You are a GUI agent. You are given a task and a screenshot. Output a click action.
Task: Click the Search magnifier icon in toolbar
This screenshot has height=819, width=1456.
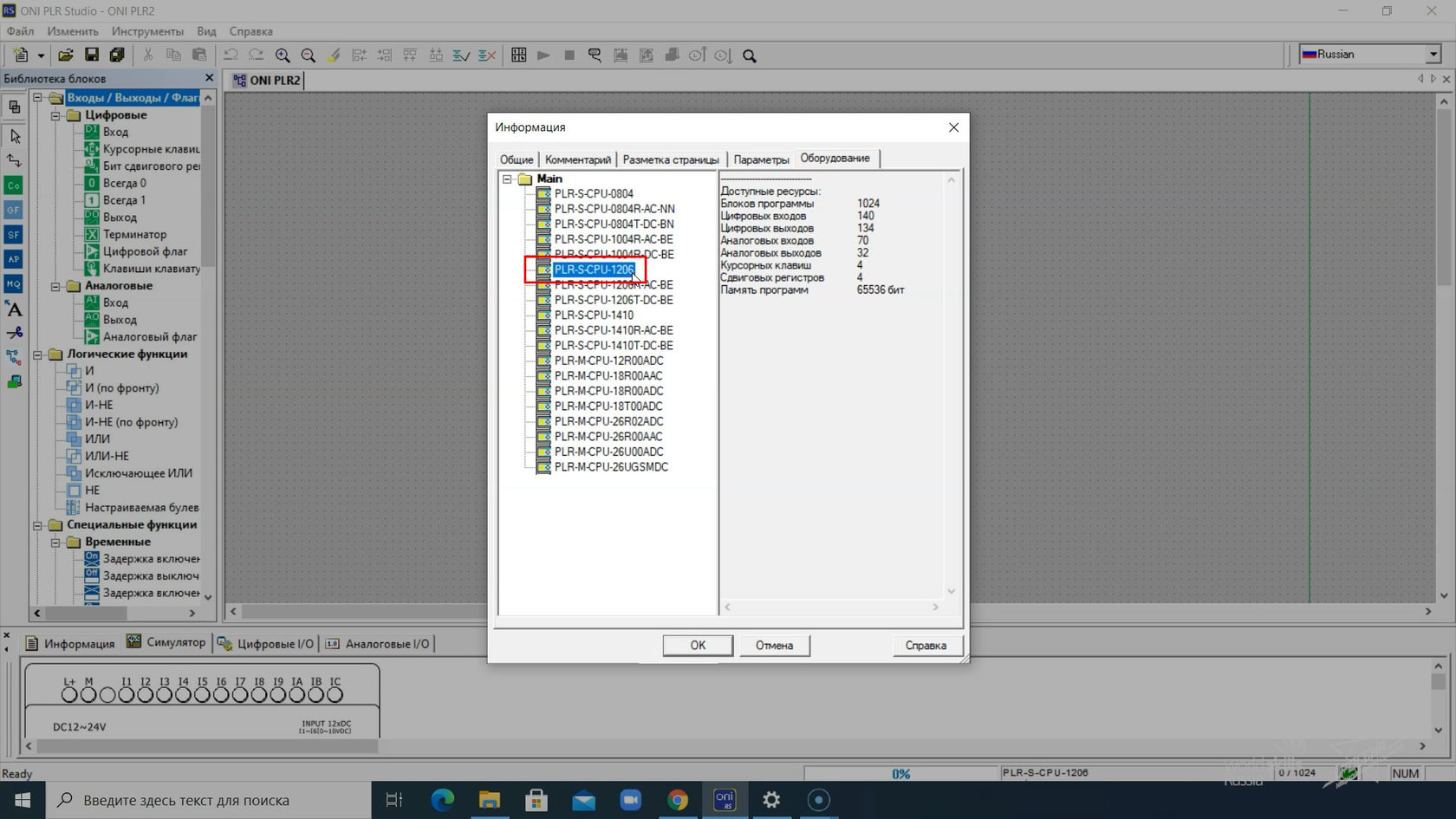point(750,55)
